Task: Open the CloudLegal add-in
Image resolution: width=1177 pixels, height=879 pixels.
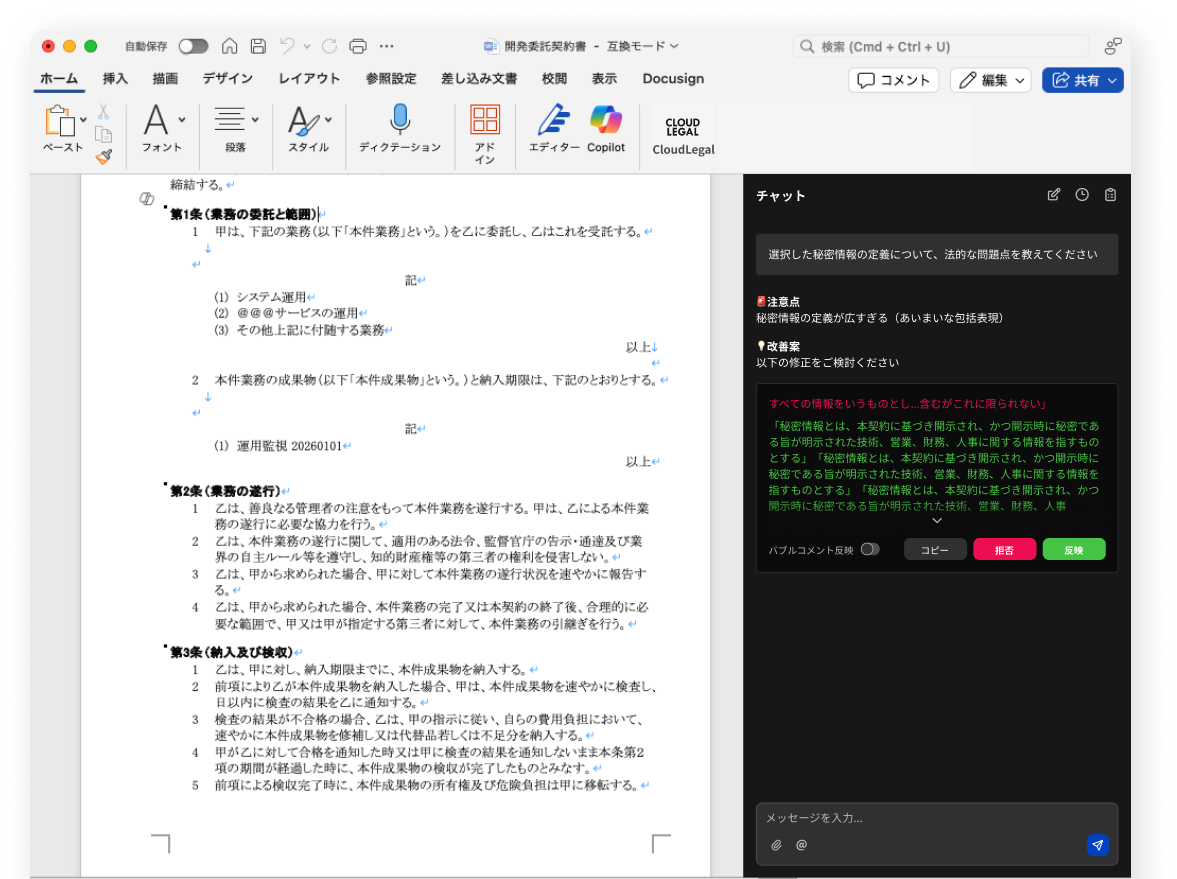Action: click(683, 133)
